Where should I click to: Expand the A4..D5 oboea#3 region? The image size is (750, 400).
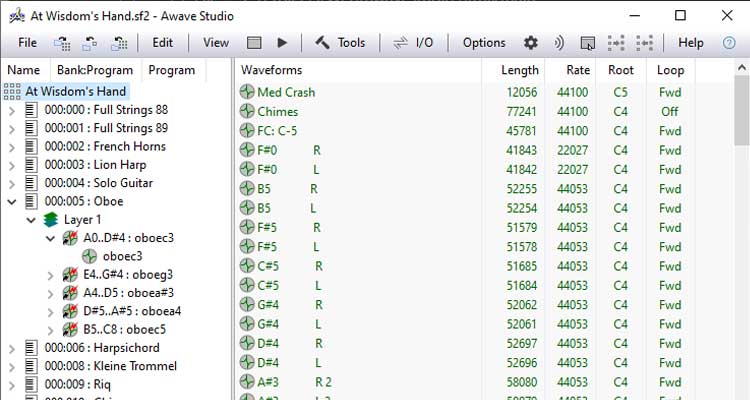point(50,294)
